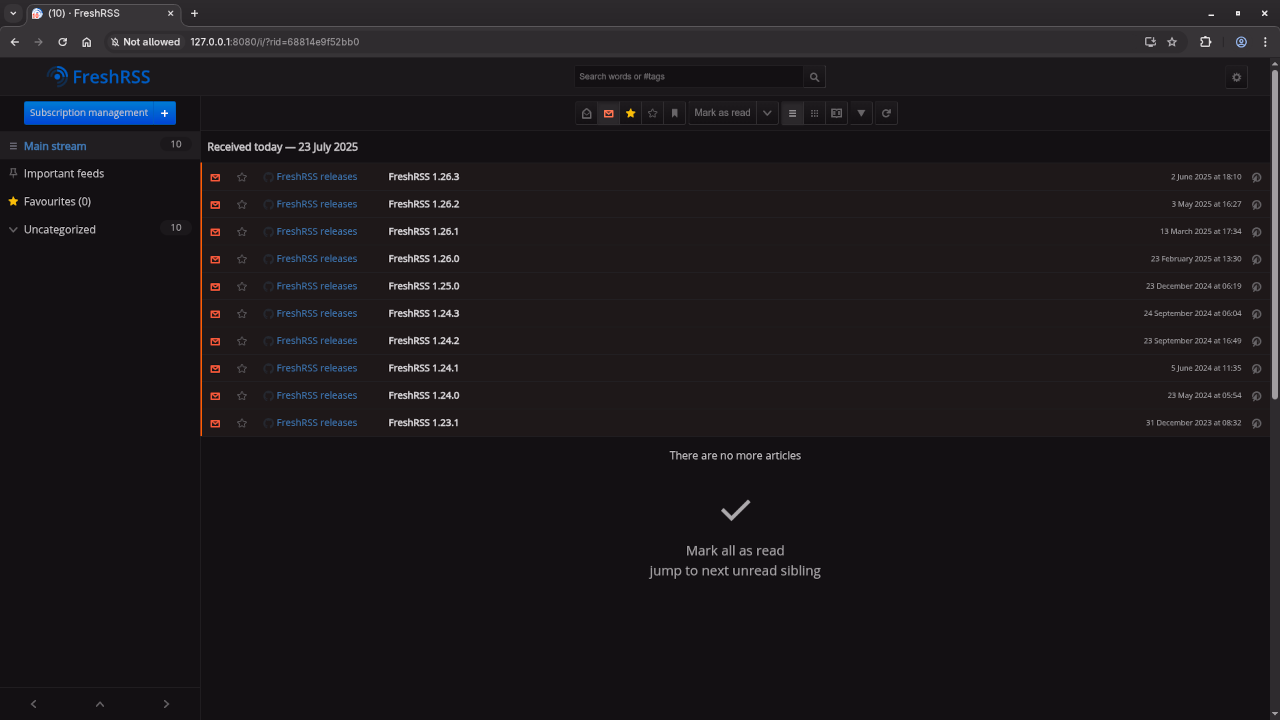Bookmark this page with the star
This screenshot has height=720, width=1280.
point(1172,42)
